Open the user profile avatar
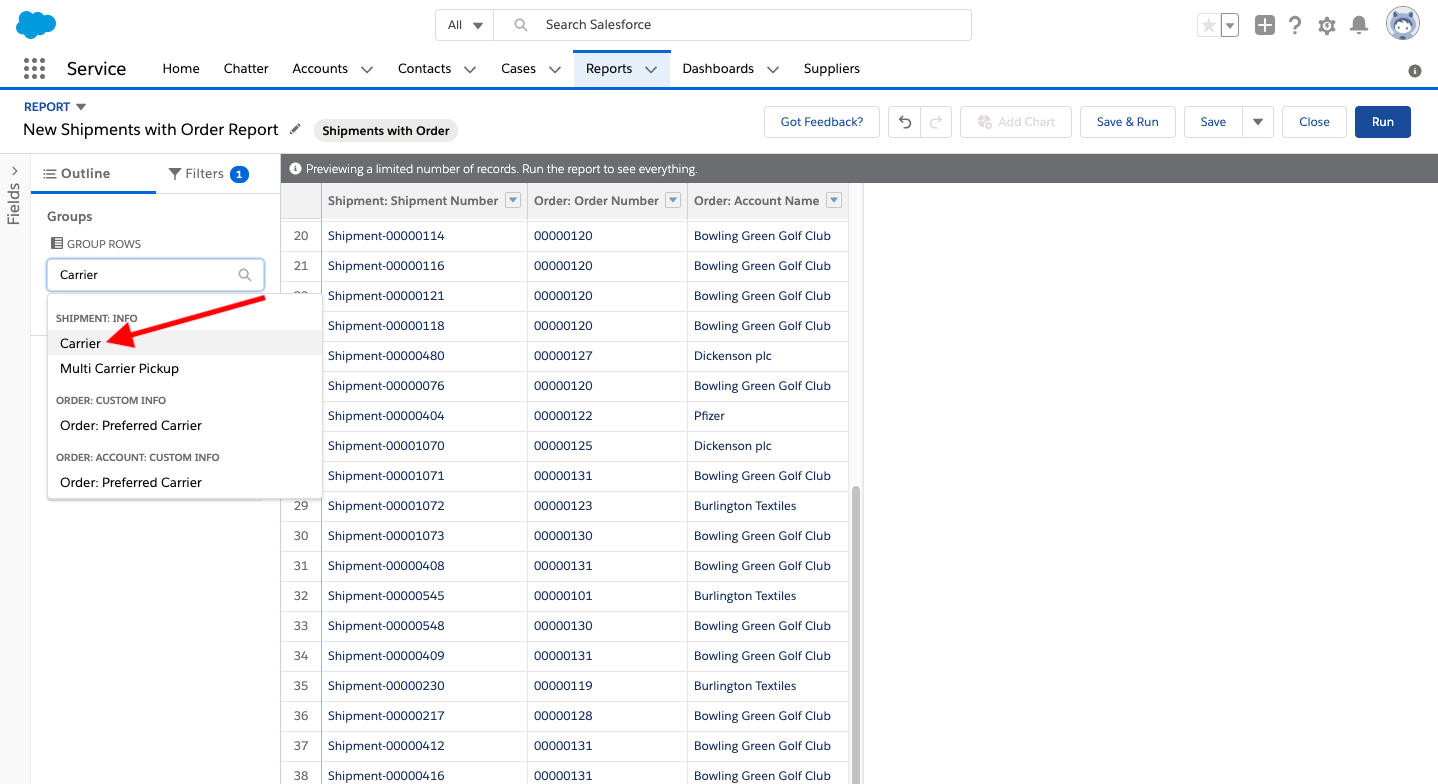 coord(1403,24)
